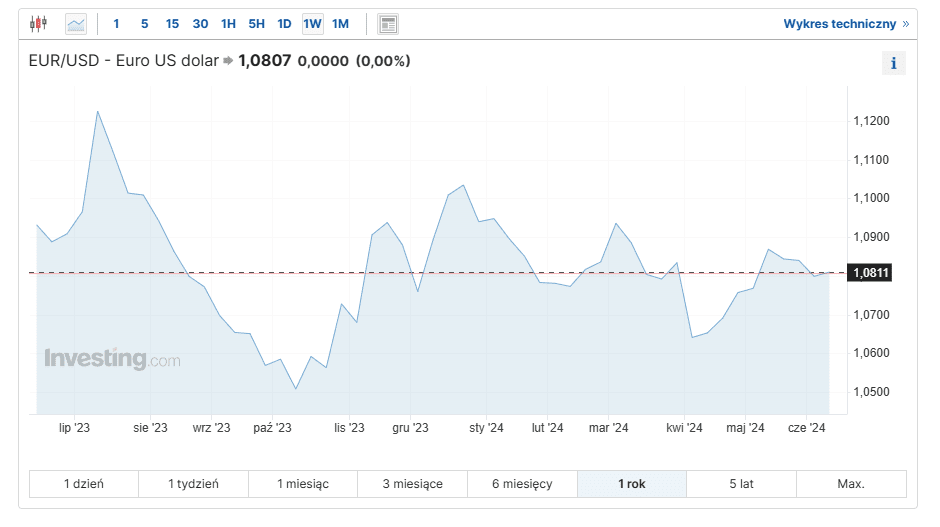Set the interval to 5 minutes
940x527 pixels.
click(x=144, y=23)
